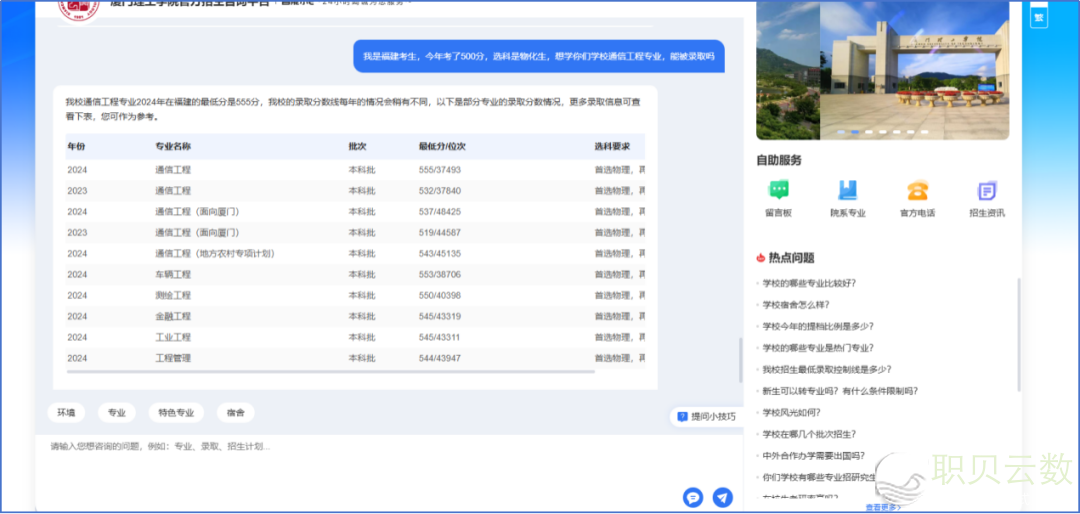The image size is (1080, 514).
Task: Open question 中外合作办学需要出国吗？
Action: click(813, 455)
